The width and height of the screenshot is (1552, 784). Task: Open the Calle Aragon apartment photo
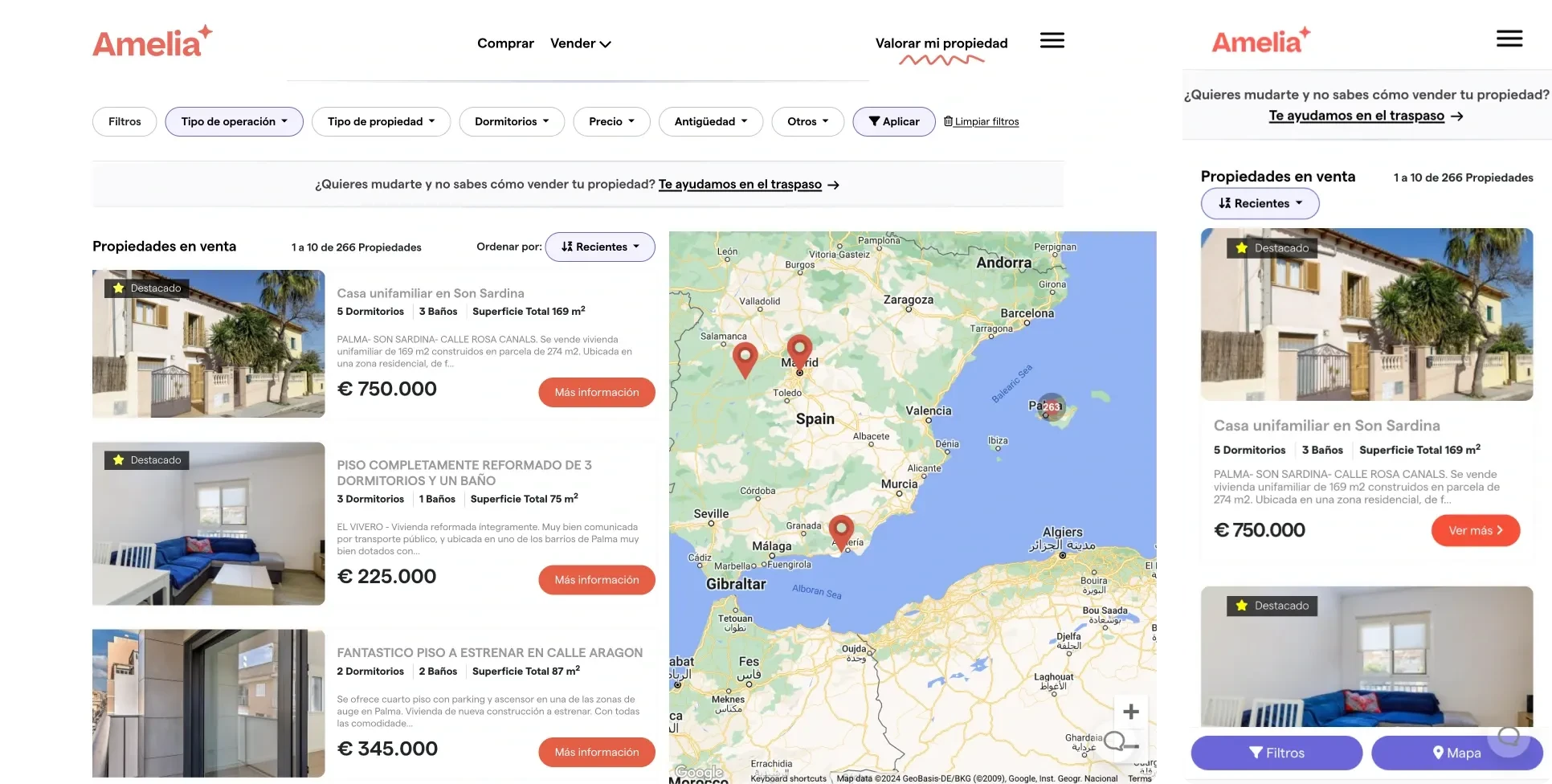pos(209,704)
